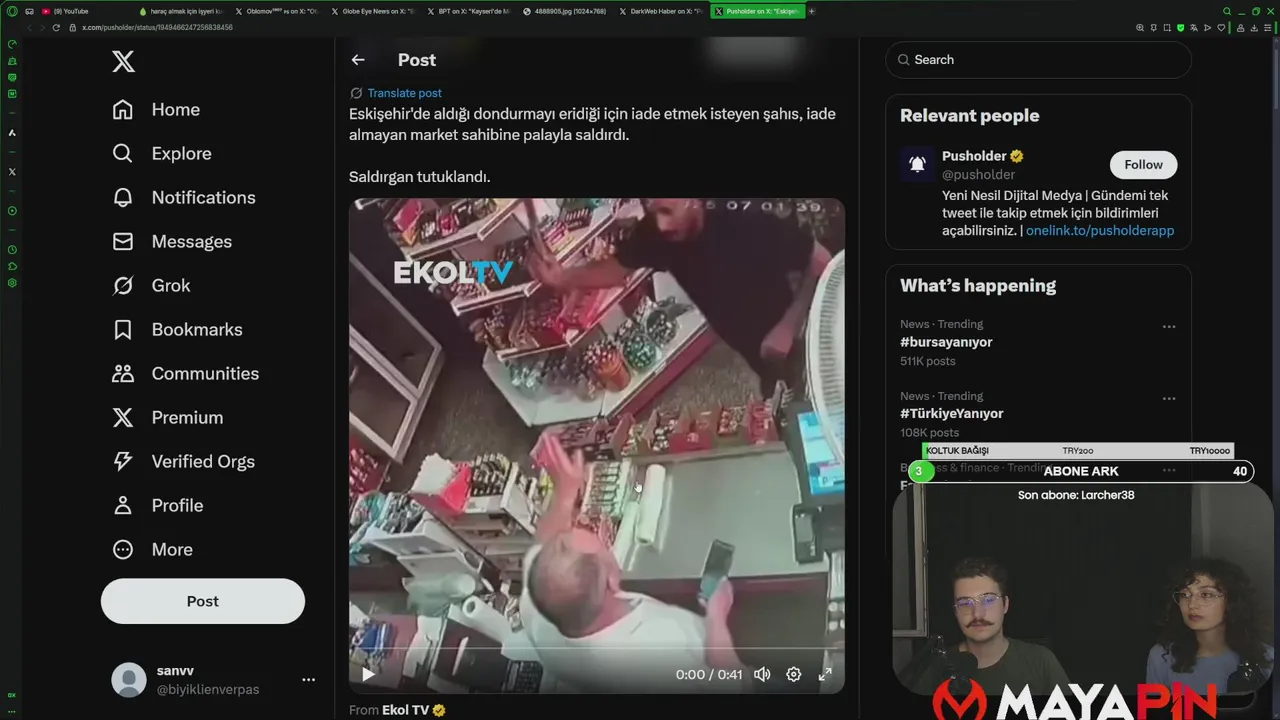Open Grok from the sidebar
The width and height of the screenshot is (1280, 720).
pos(151,286)
